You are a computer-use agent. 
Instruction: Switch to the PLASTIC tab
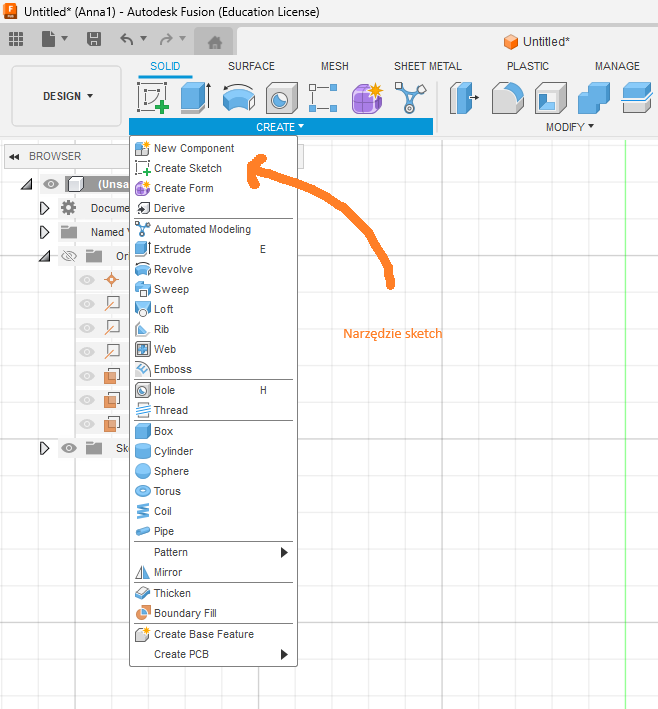click(528, 66)
